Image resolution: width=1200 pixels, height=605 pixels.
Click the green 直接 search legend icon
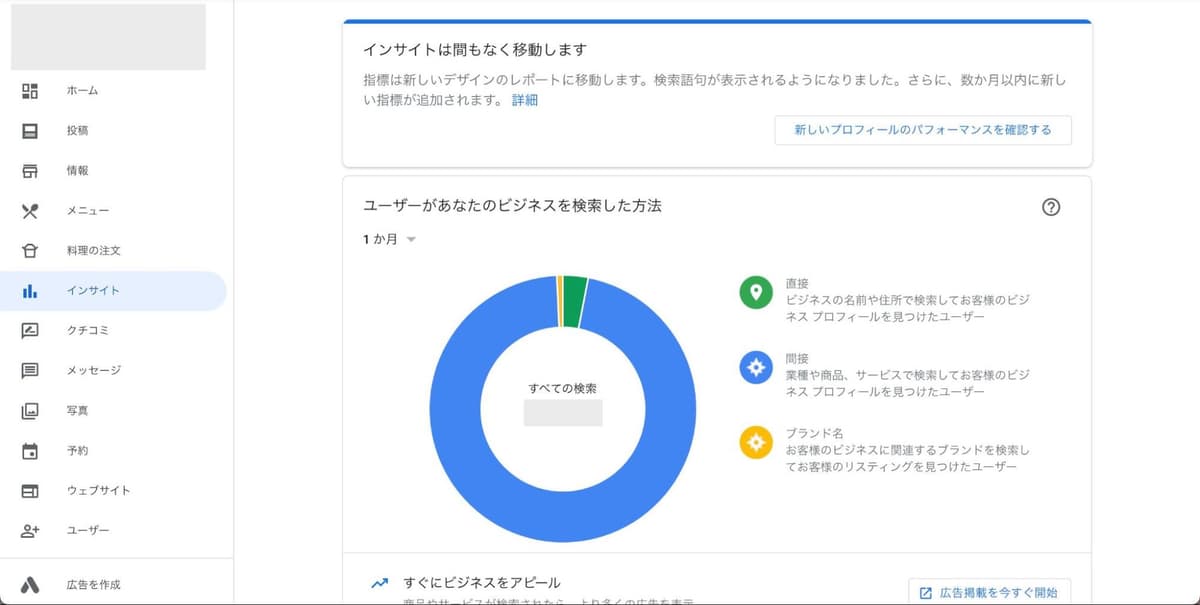point(756,293)
